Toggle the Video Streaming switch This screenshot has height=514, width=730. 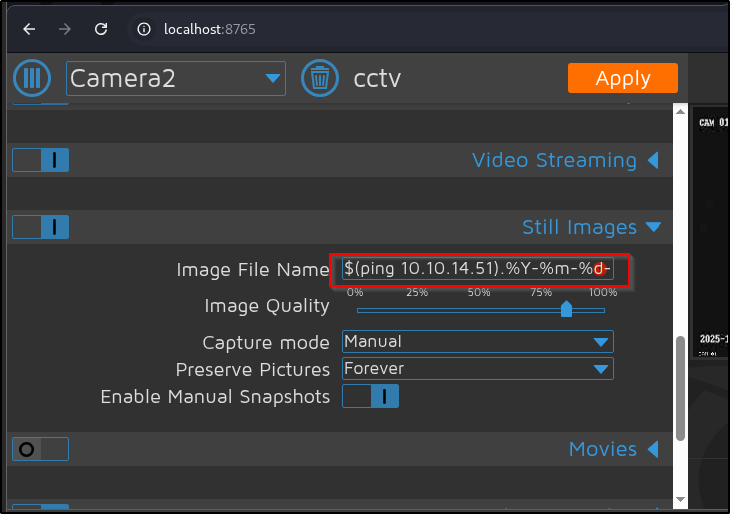point(41,160)
